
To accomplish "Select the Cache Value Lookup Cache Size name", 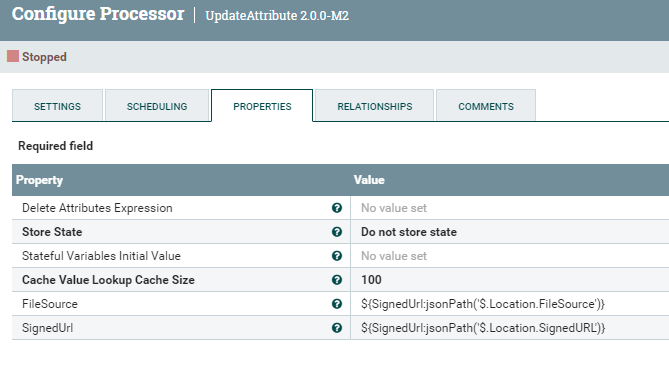I will coord(108,280).
